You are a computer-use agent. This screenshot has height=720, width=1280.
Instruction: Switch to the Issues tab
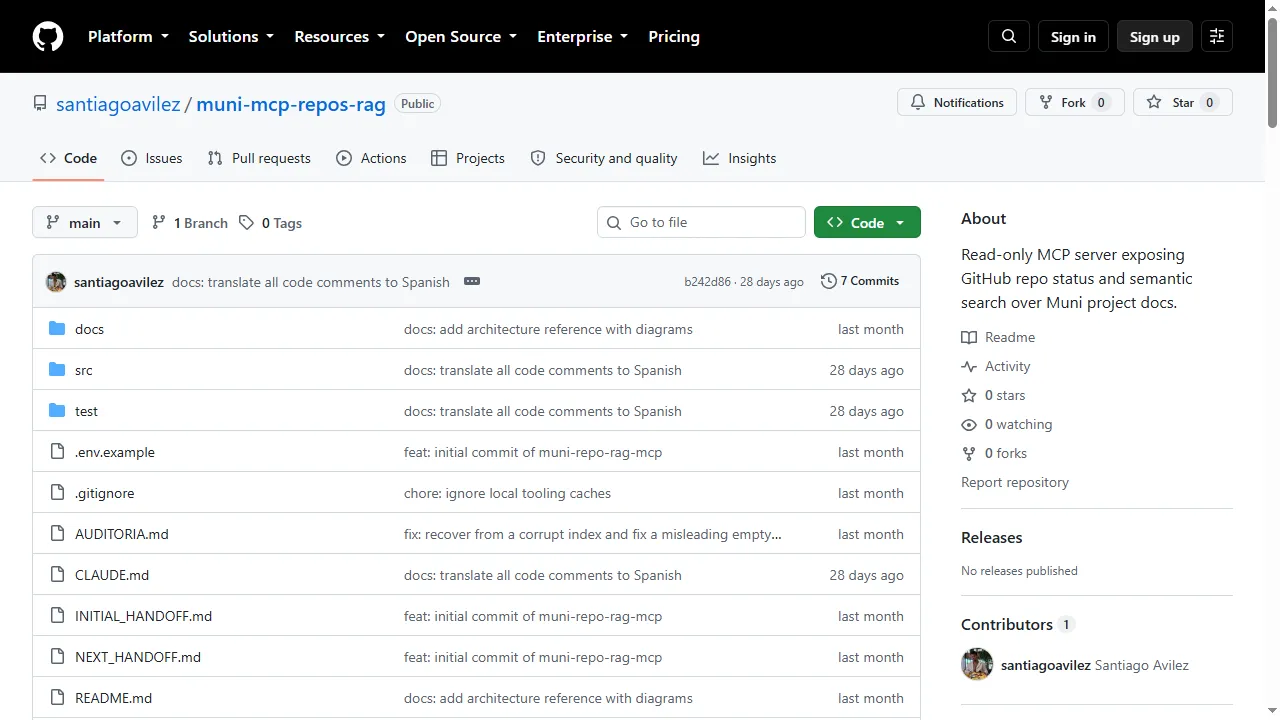pyautogui.click(x=152, y=158)
